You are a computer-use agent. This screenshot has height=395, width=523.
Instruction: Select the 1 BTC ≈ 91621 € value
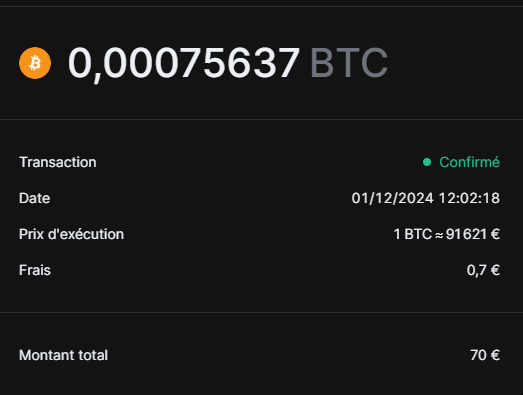tap(447, 234)
